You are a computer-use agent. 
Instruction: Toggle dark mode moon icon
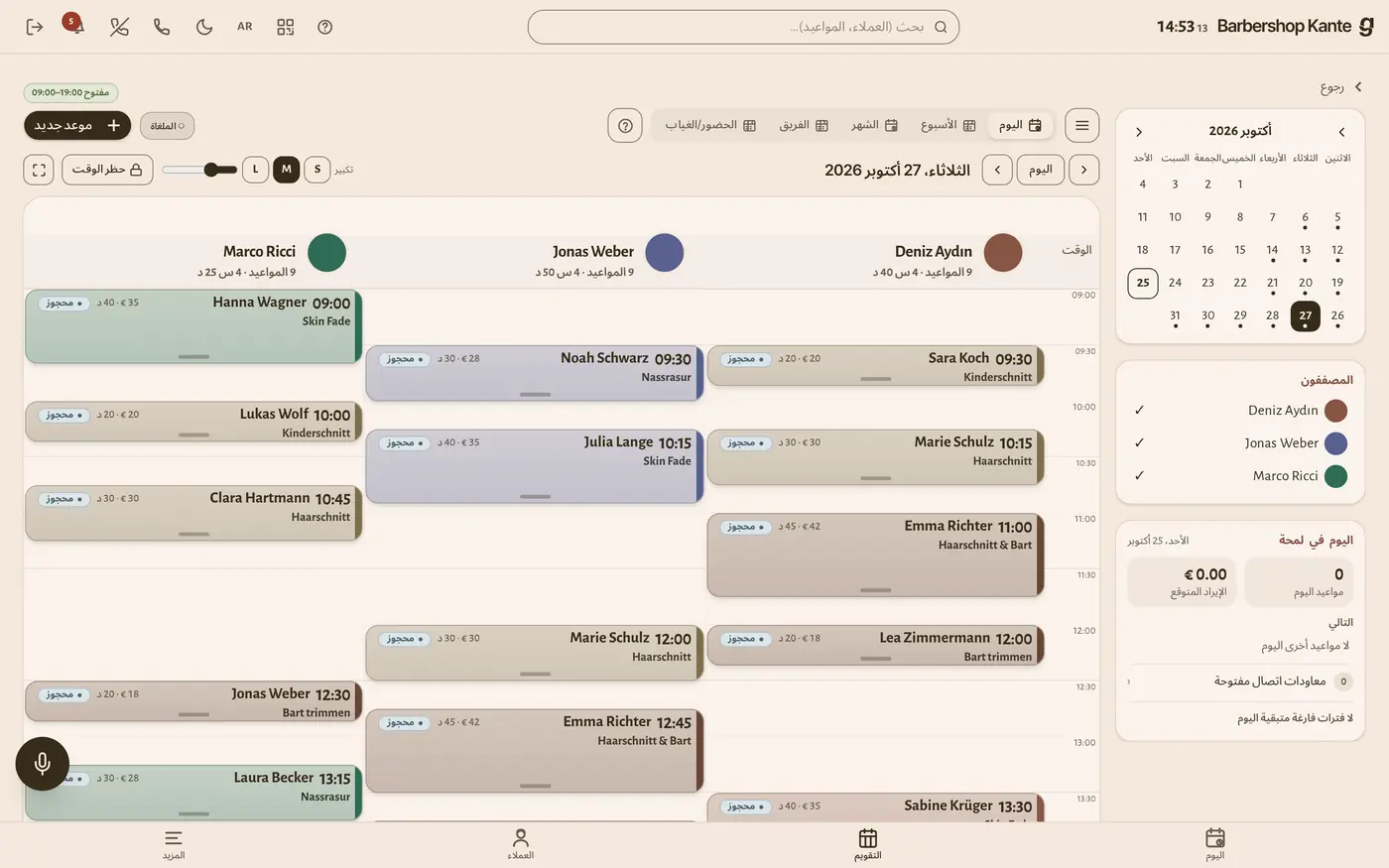point(204,27)
